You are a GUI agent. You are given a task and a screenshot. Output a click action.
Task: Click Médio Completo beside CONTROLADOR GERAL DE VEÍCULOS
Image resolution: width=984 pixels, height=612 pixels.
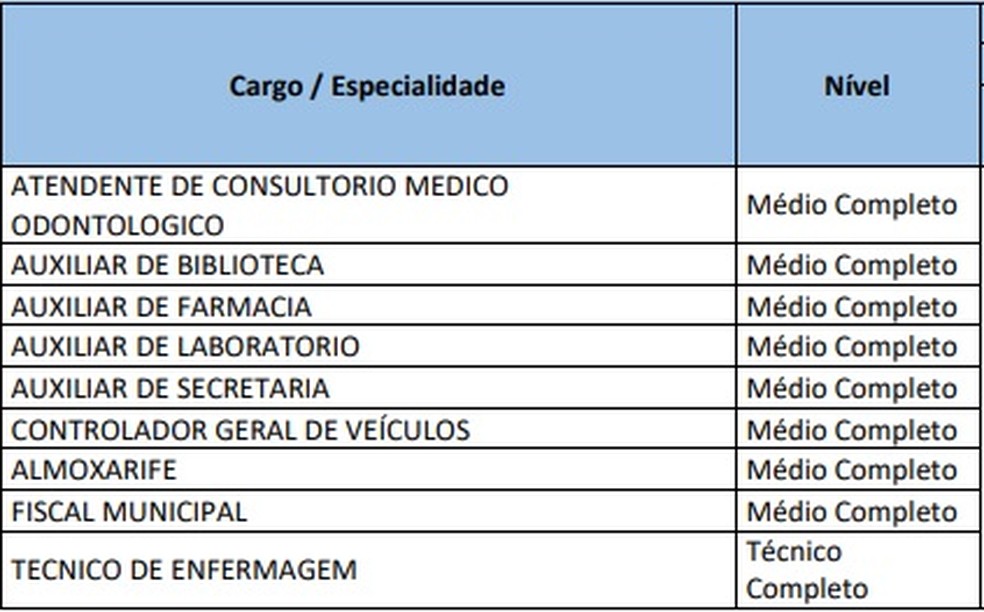click(852, 430)
